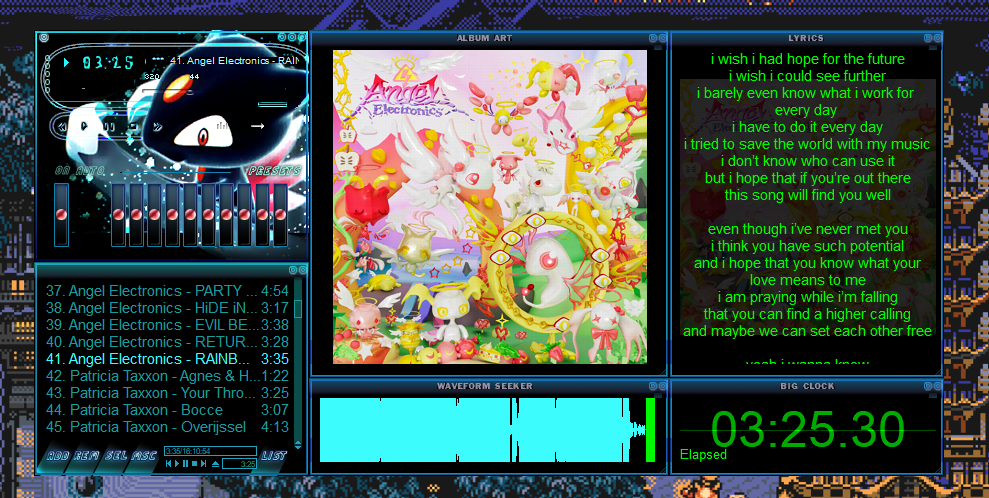Image resolution: width=989 pixels, height=498 pixels.
Task: Open the SEL menu in playlist
Action: pyautogui.click(x=116, y=456)
